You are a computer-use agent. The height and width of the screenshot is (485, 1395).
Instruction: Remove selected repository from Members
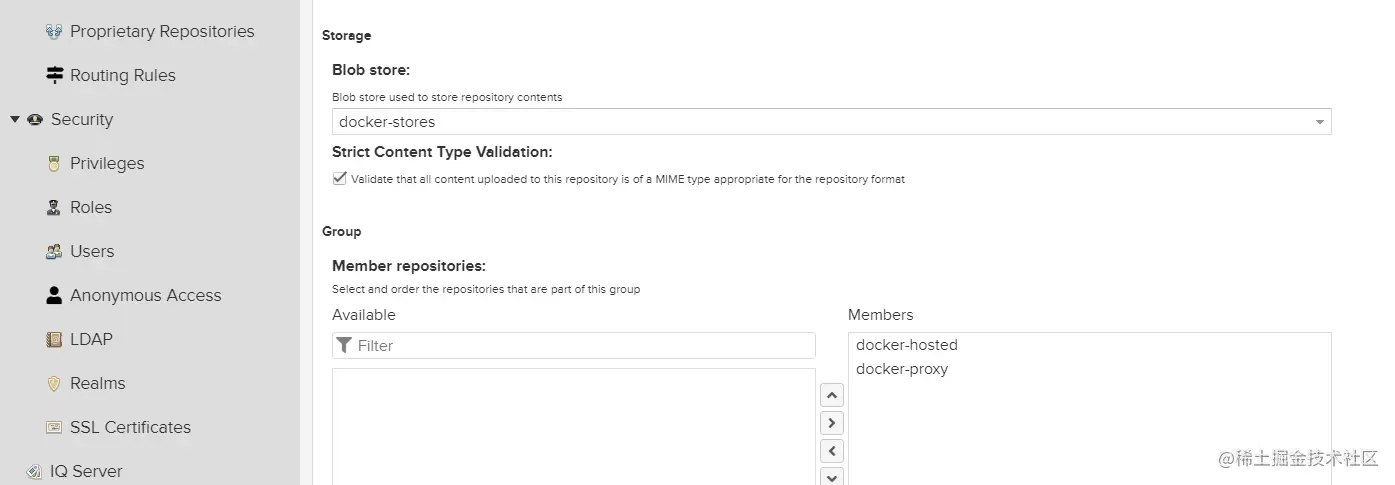[831, 451]
